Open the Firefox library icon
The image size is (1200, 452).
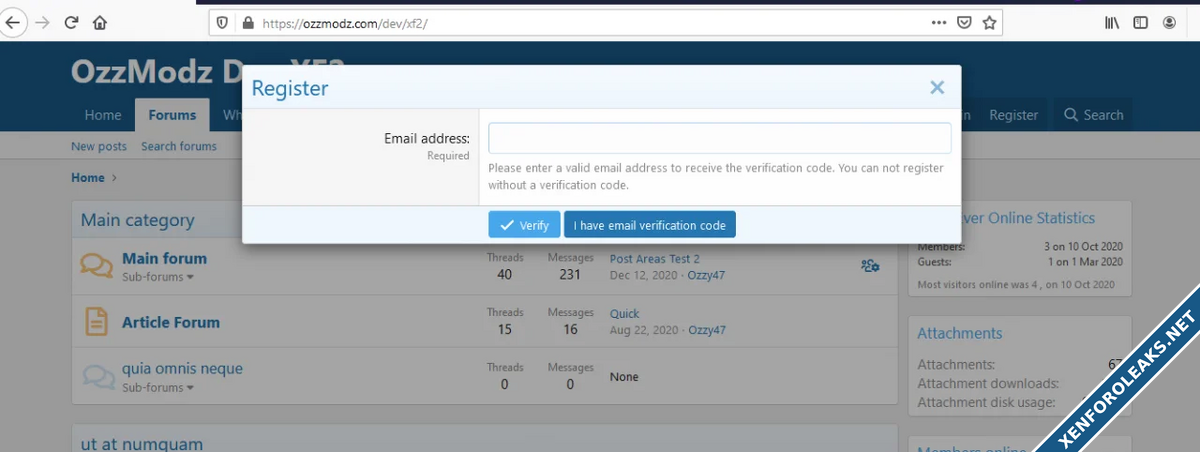point(1111,22)
